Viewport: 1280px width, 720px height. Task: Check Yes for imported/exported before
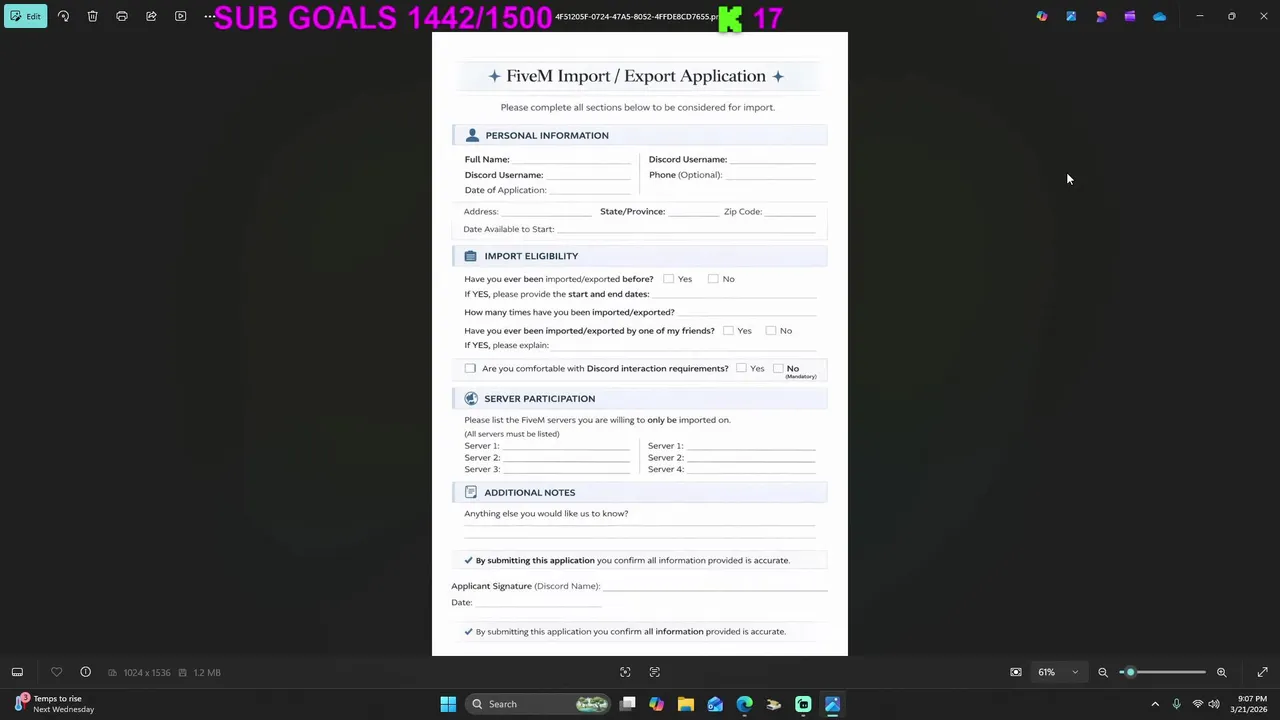(x=669, y=279)
